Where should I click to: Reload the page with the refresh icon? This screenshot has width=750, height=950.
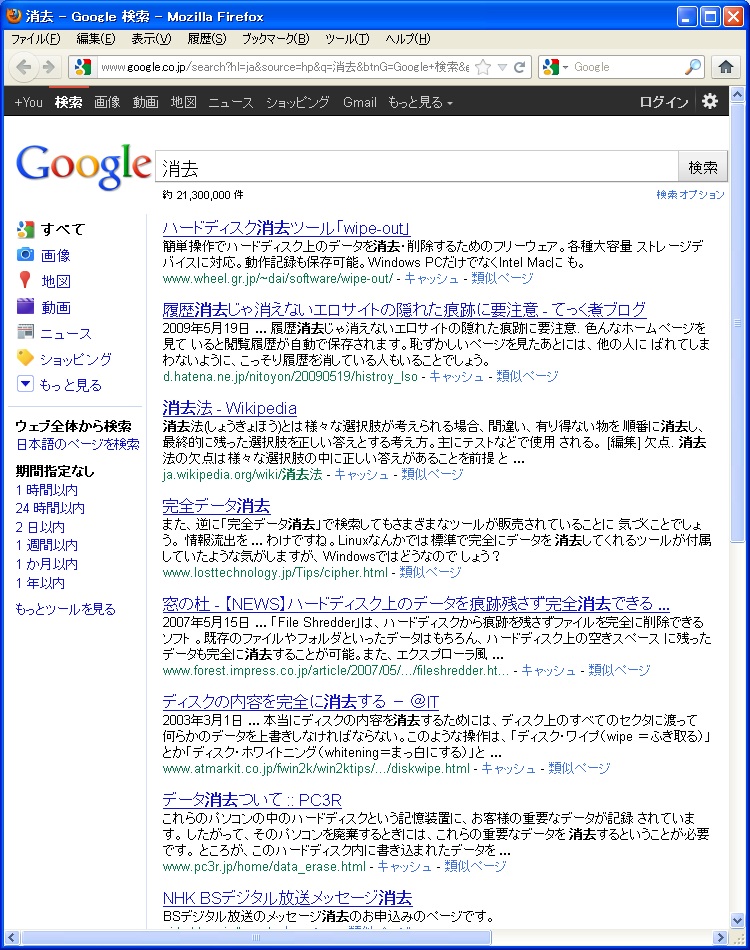point(519,67)
